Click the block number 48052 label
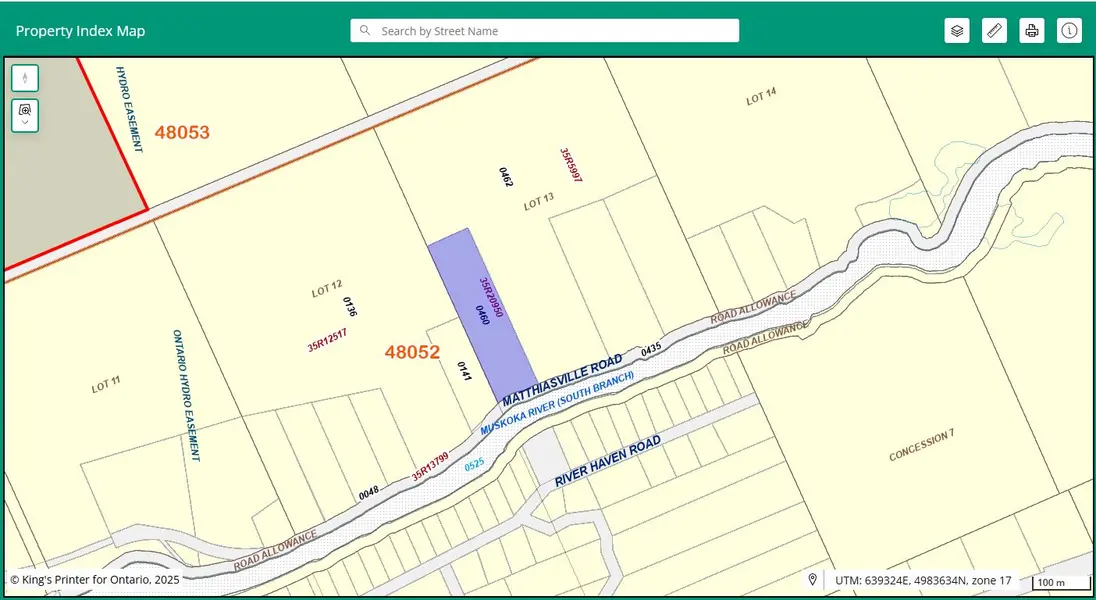Viewport: 1096px width, 600px height. (x=412, y=352)
